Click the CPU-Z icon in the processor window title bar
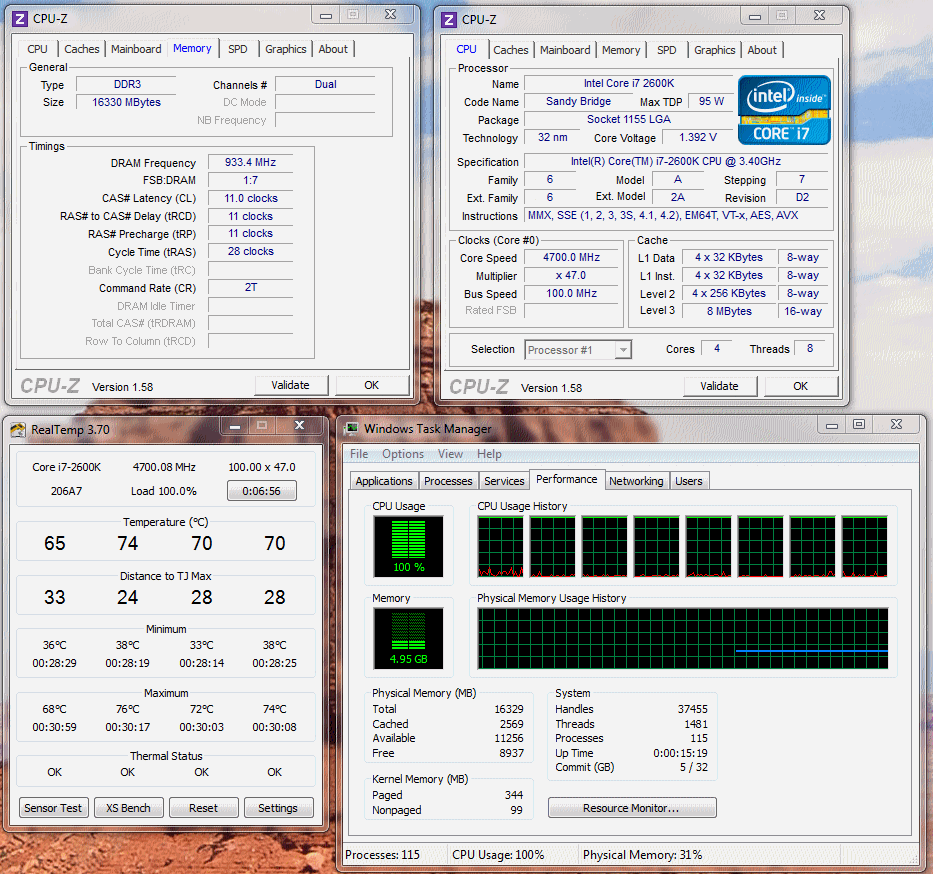Viewport: 933px width, 874px height. coord(450,19)
